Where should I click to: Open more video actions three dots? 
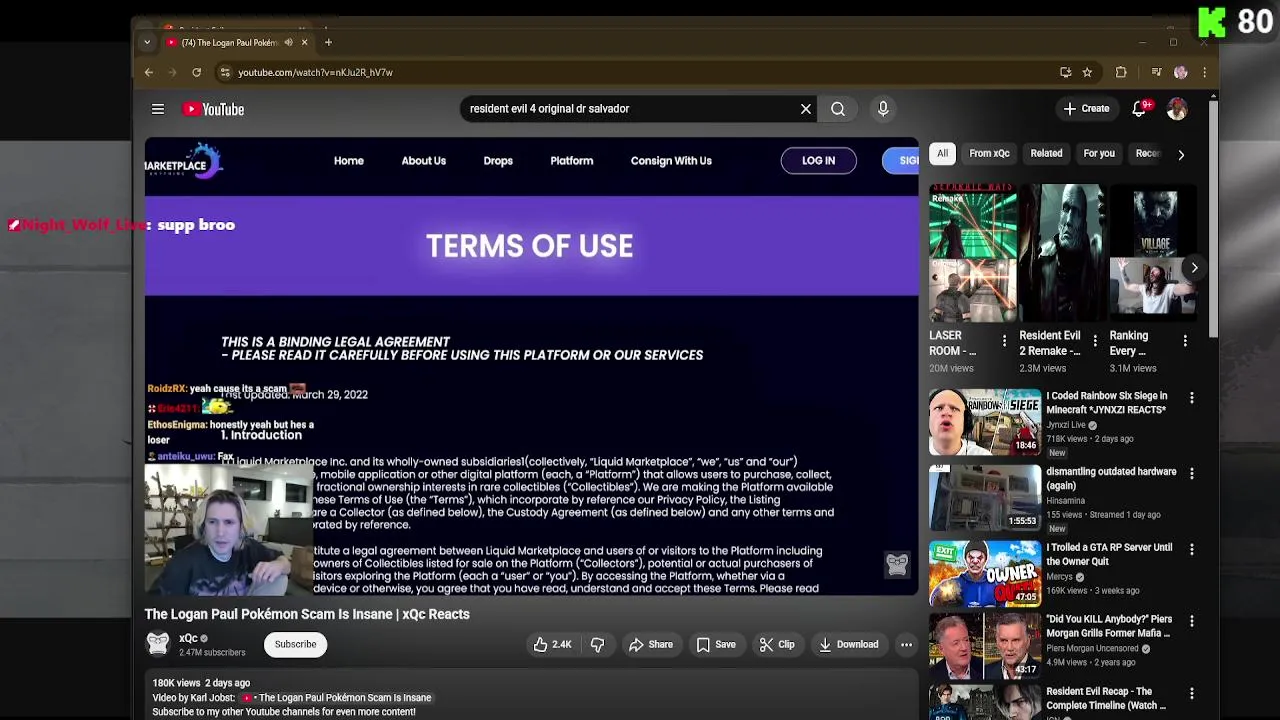pos(906,645)
